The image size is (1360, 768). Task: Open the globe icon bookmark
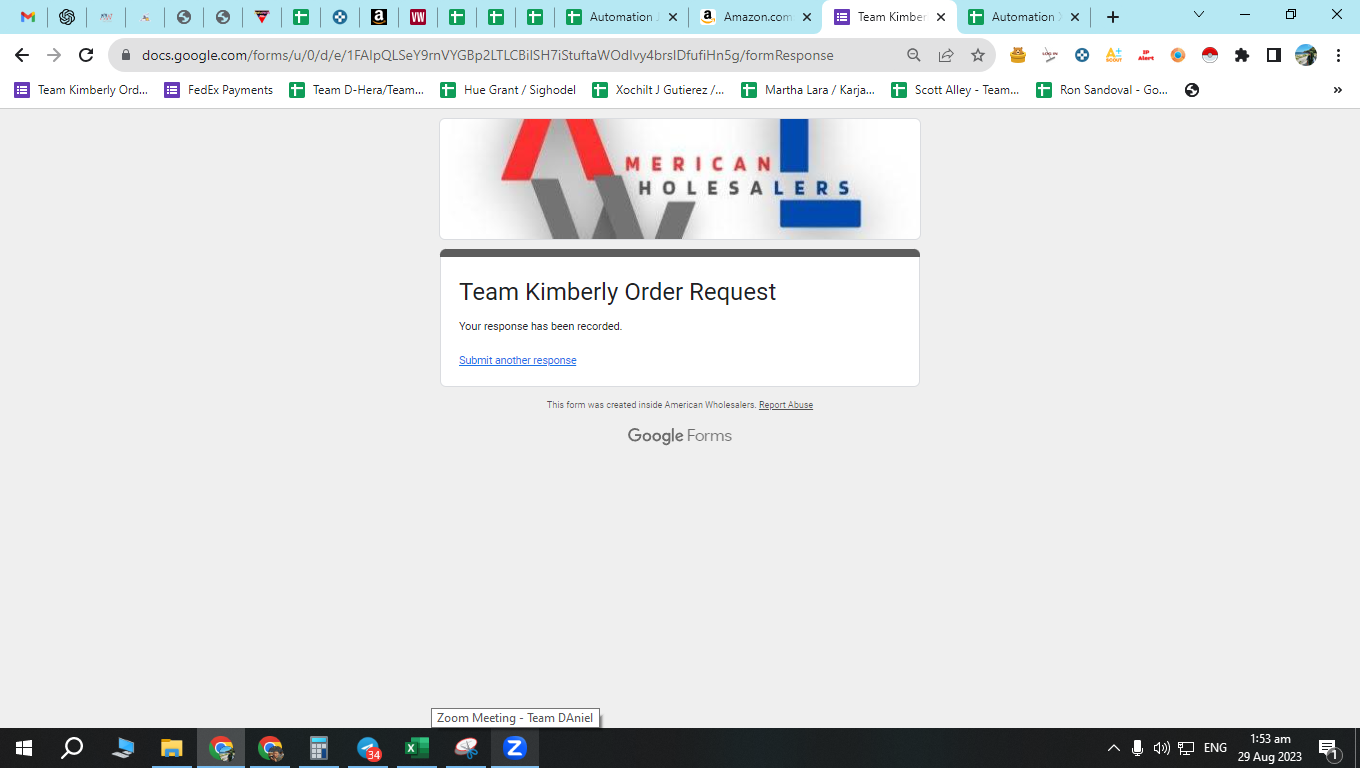tap(1192, 90)
